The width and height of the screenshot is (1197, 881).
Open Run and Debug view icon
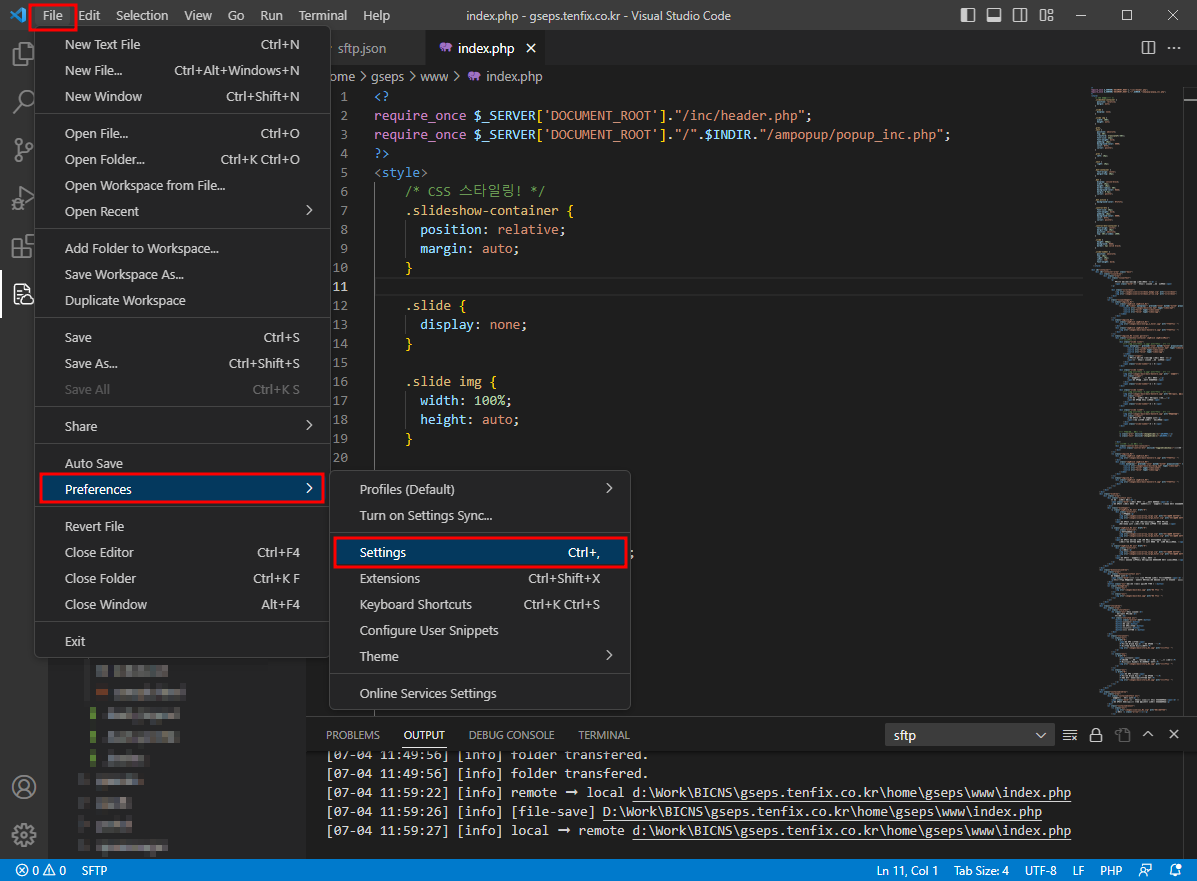pos(23,198)
